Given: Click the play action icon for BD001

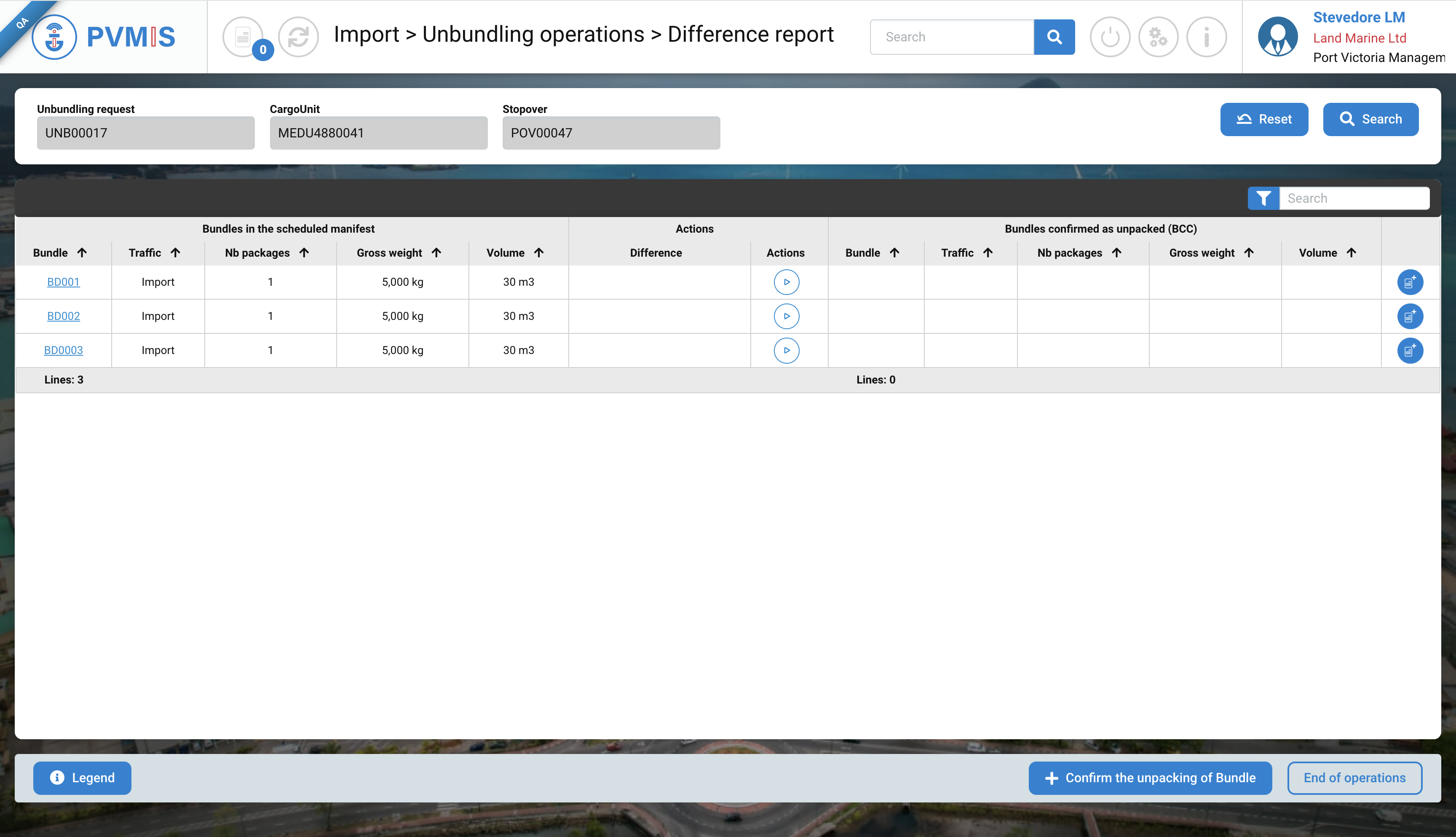Looking at the screenshot, I should [x=786, y=282].
